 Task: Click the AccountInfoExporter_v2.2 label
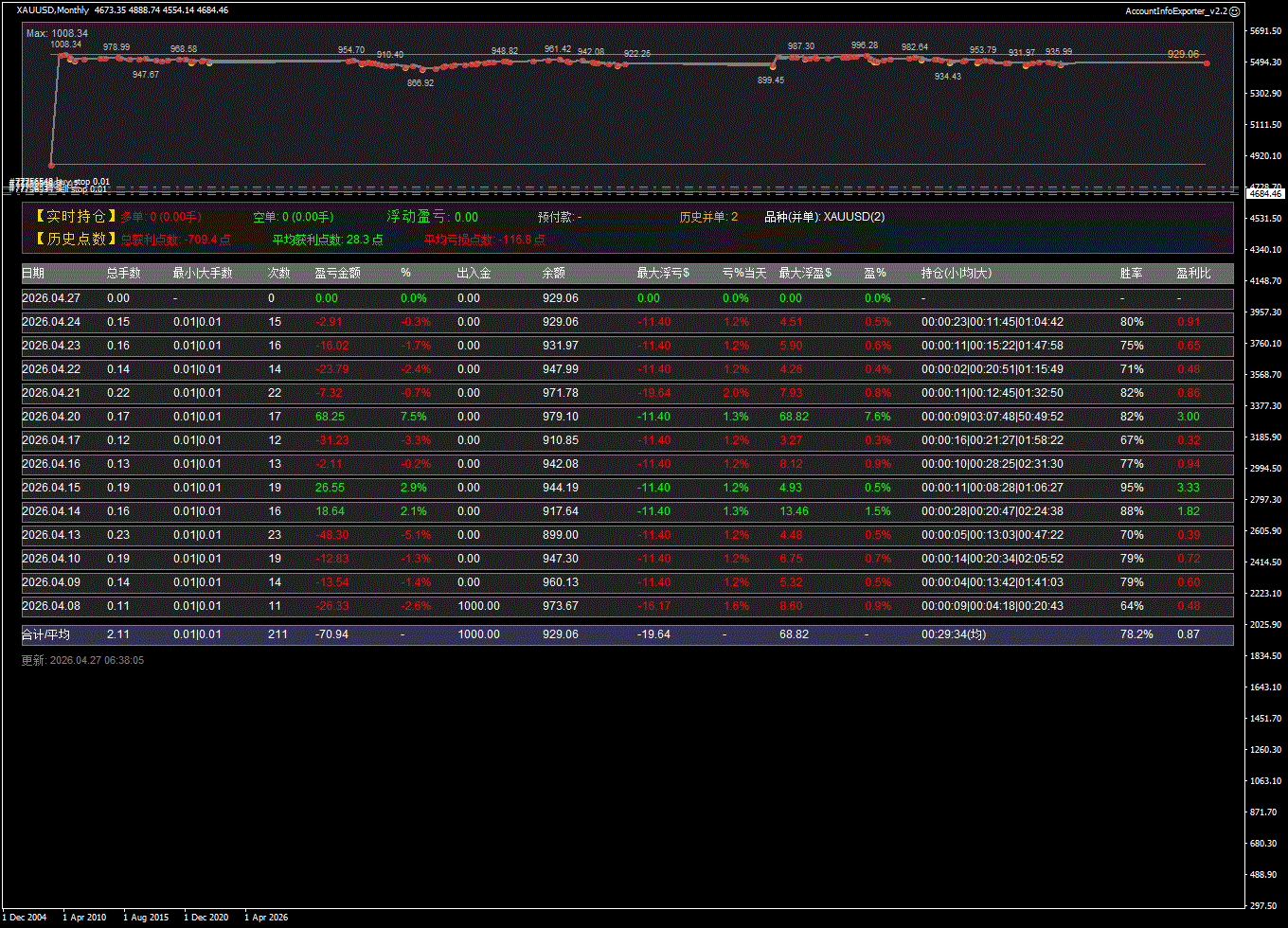[x=1175, y=10]
